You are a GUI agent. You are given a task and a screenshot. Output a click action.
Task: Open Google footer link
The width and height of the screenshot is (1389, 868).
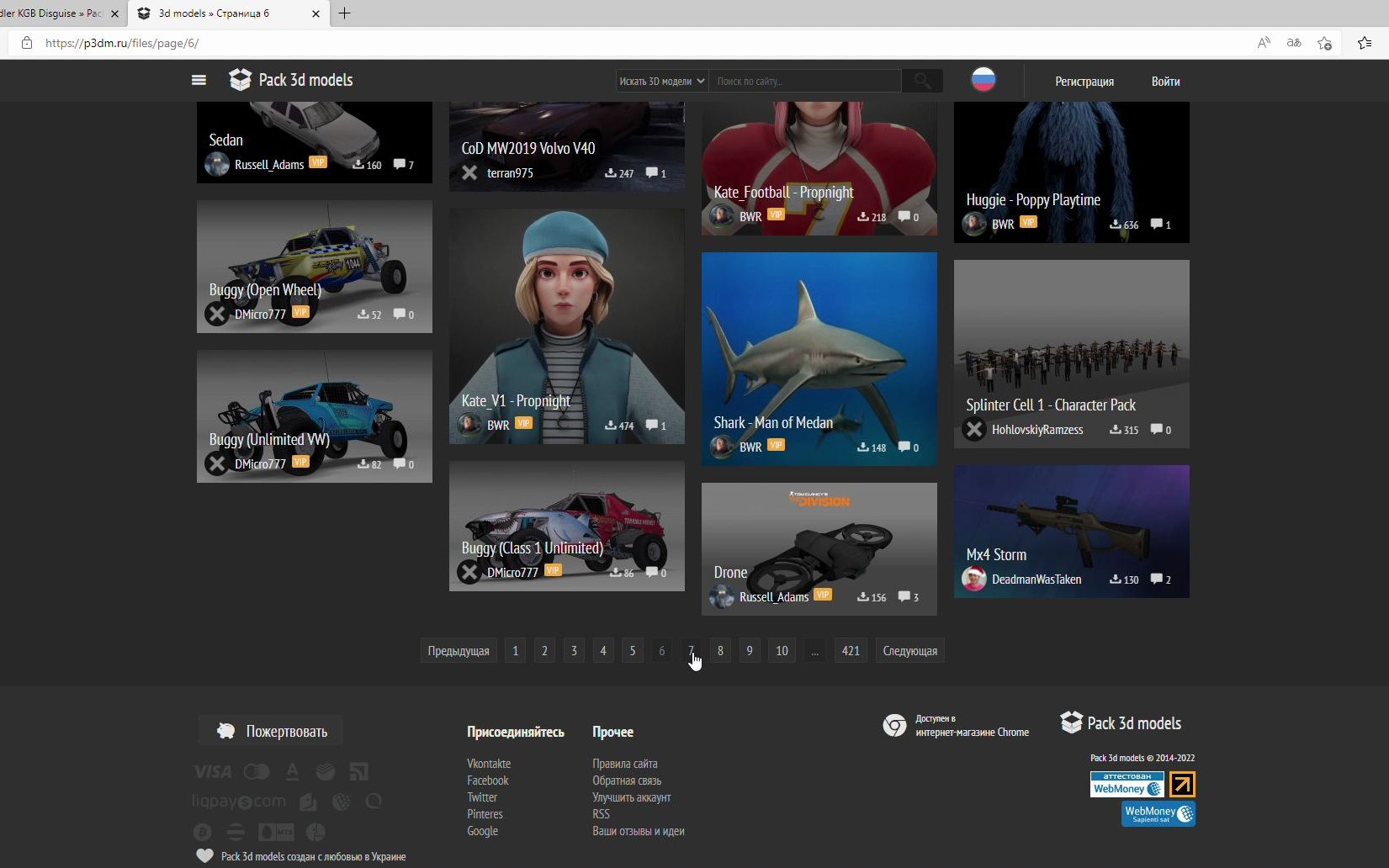pyautogui.click(x=483, y=831)
